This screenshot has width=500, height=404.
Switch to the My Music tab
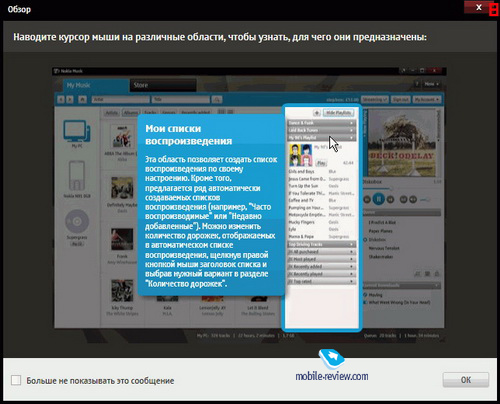(x=96, y=85)
